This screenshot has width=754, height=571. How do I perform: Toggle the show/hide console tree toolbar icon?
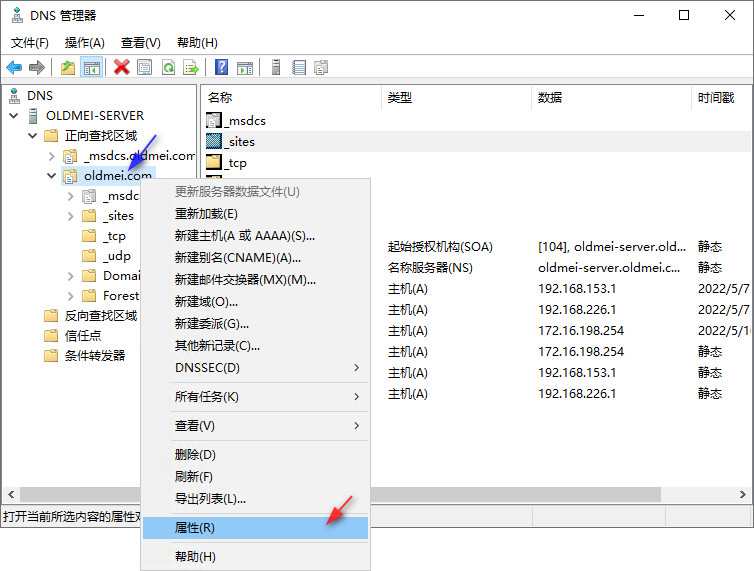(x=91, y=67)
